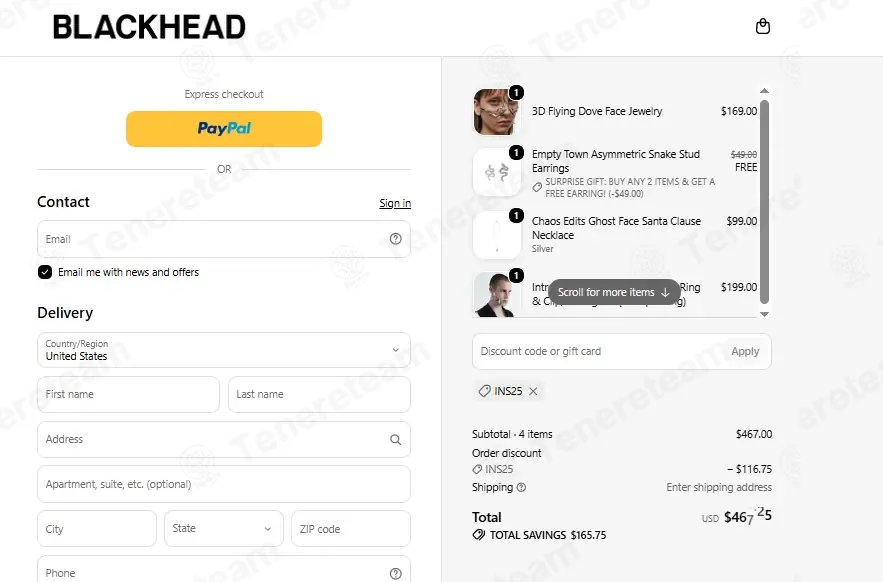Uncheck Email me with news and offers
This screenshot has width=883, height=582.
(45, 272)
